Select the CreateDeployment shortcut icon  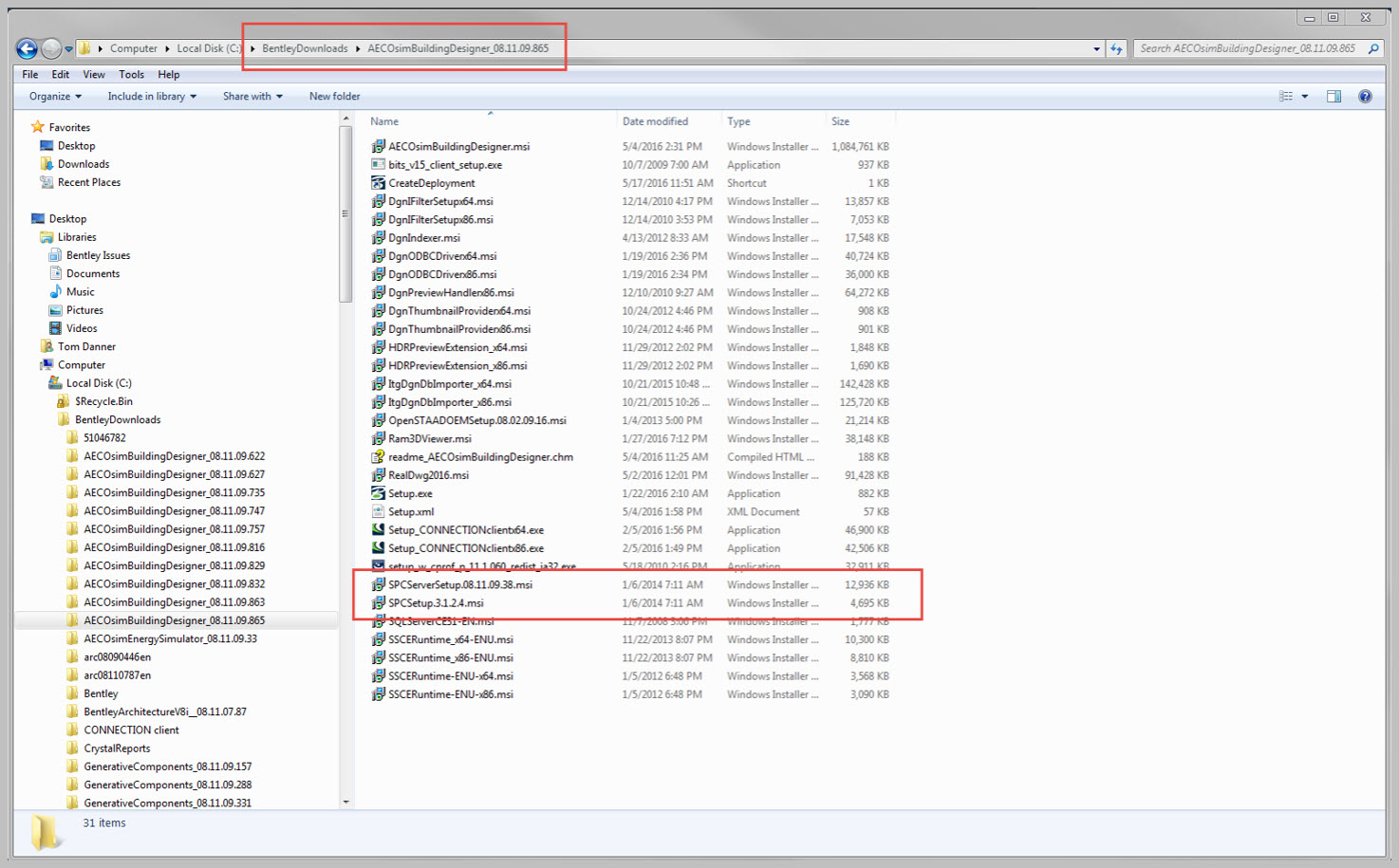[378, 183]
